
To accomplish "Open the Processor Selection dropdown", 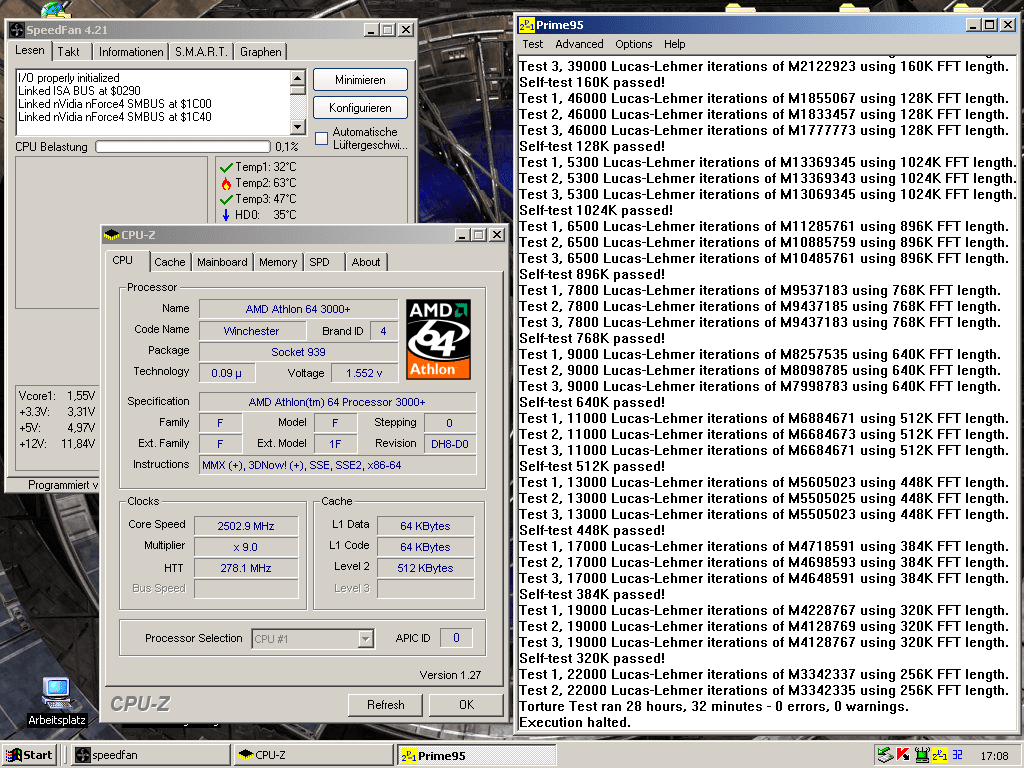I will tap(366, 639).
